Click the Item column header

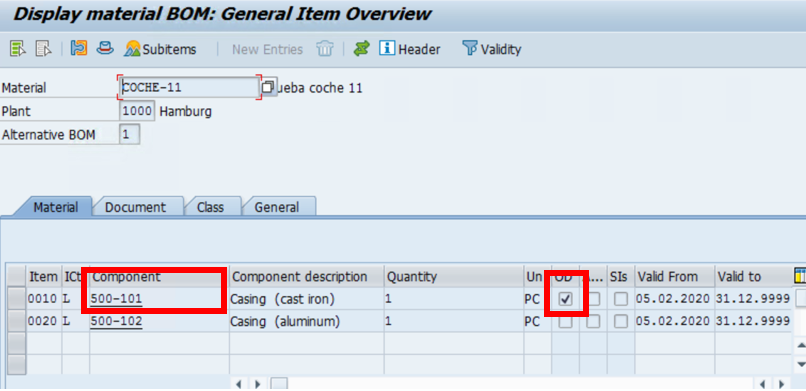44,277
